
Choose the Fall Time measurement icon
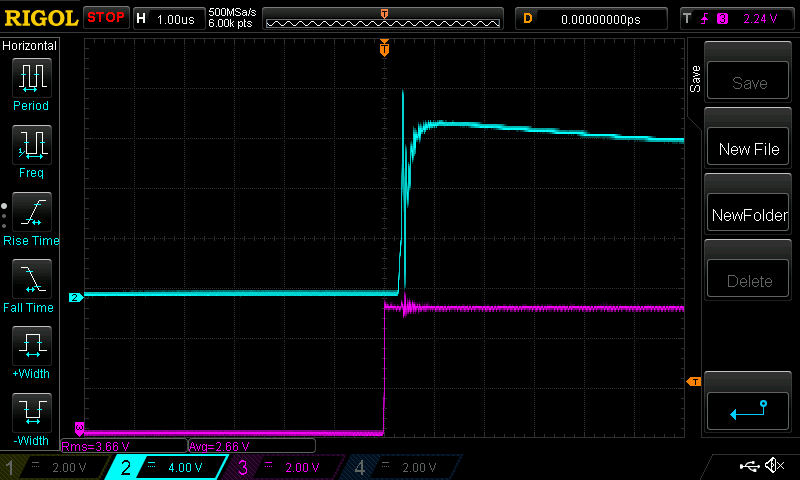click(x=31, y=279)
